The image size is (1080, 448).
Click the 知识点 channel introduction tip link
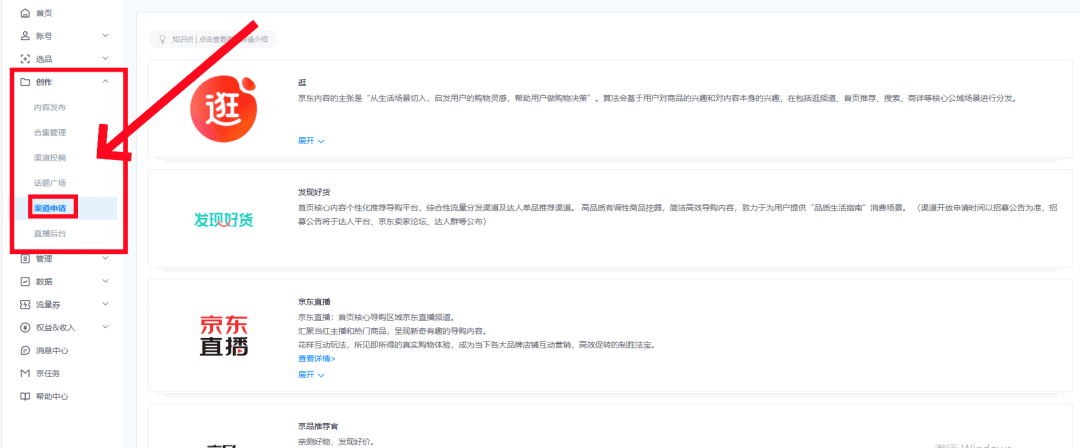coord(213,39)
